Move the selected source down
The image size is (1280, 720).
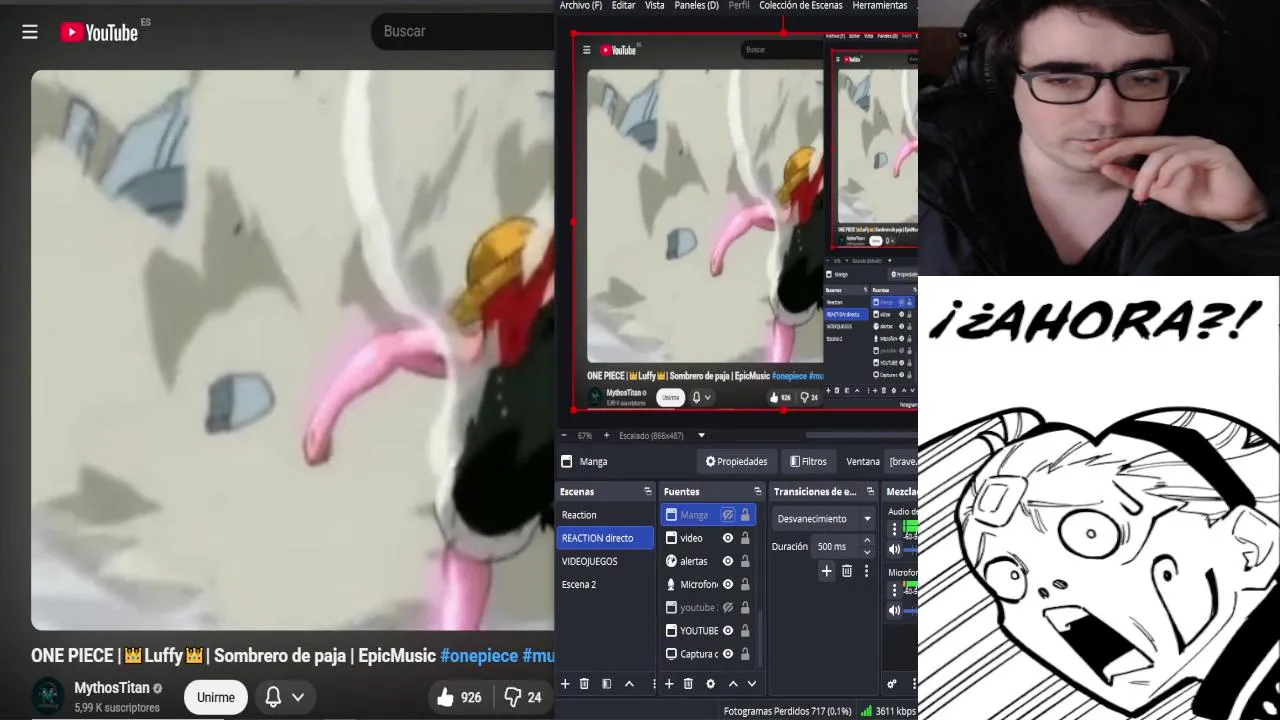click(x=751, y=684)
